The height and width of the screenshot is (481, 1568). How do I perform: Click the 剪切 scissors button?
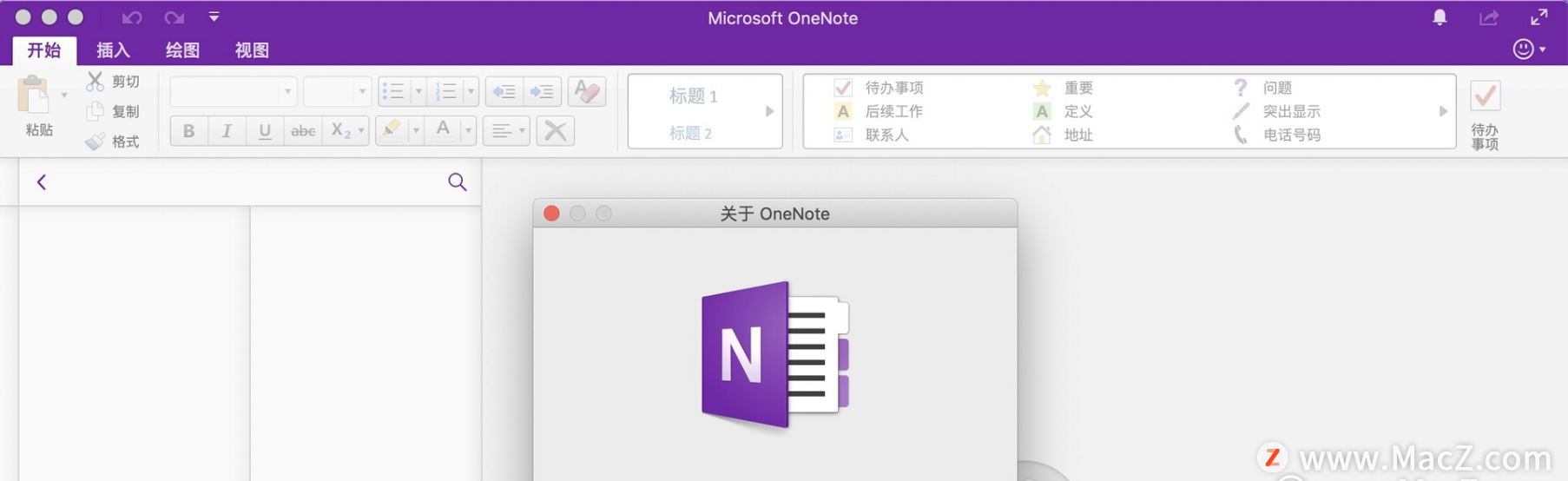113,82
